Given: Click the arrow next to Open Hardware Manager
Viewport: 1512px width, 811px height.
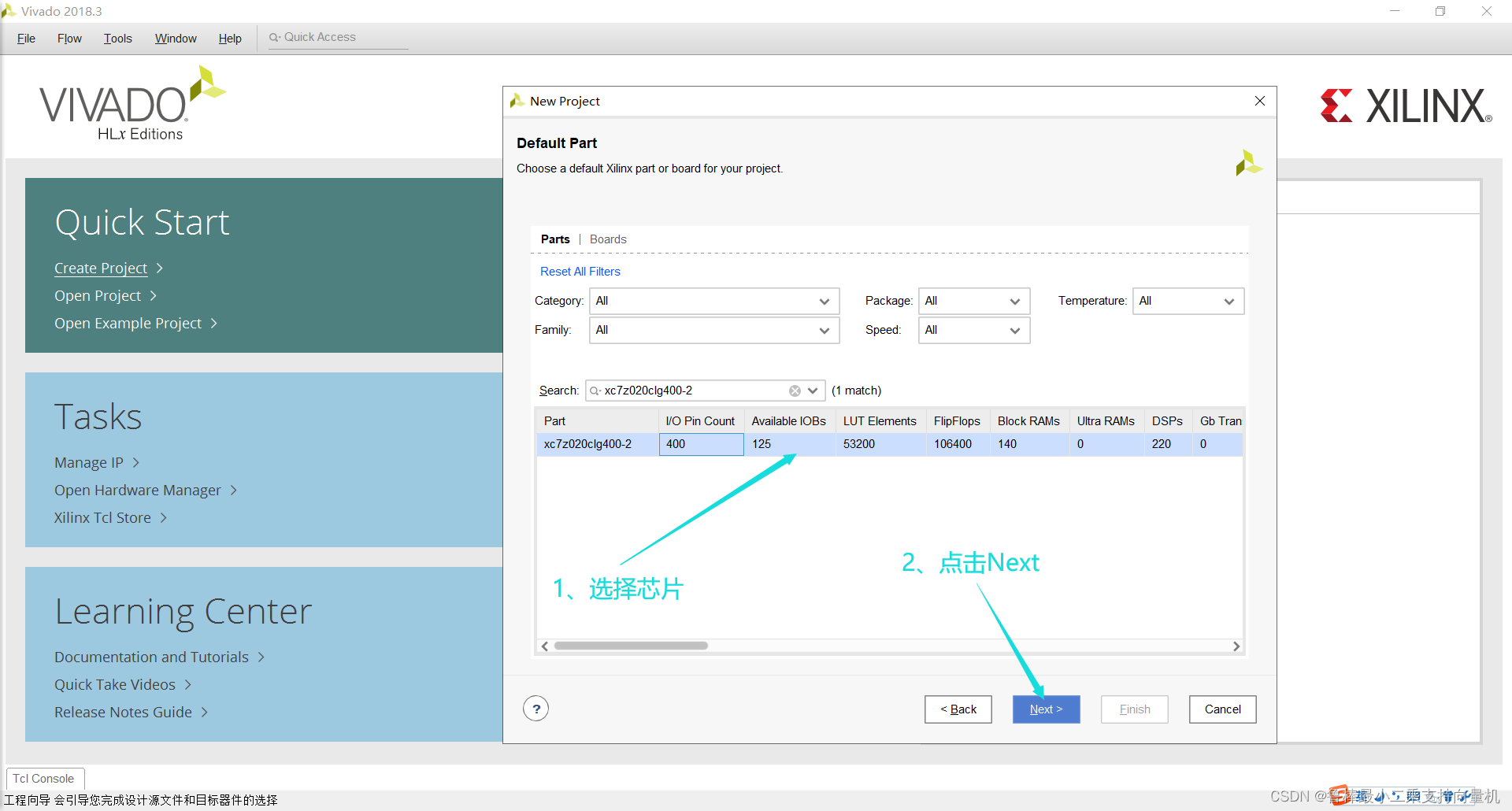Looking at the screenshot, I should (233, 491).
